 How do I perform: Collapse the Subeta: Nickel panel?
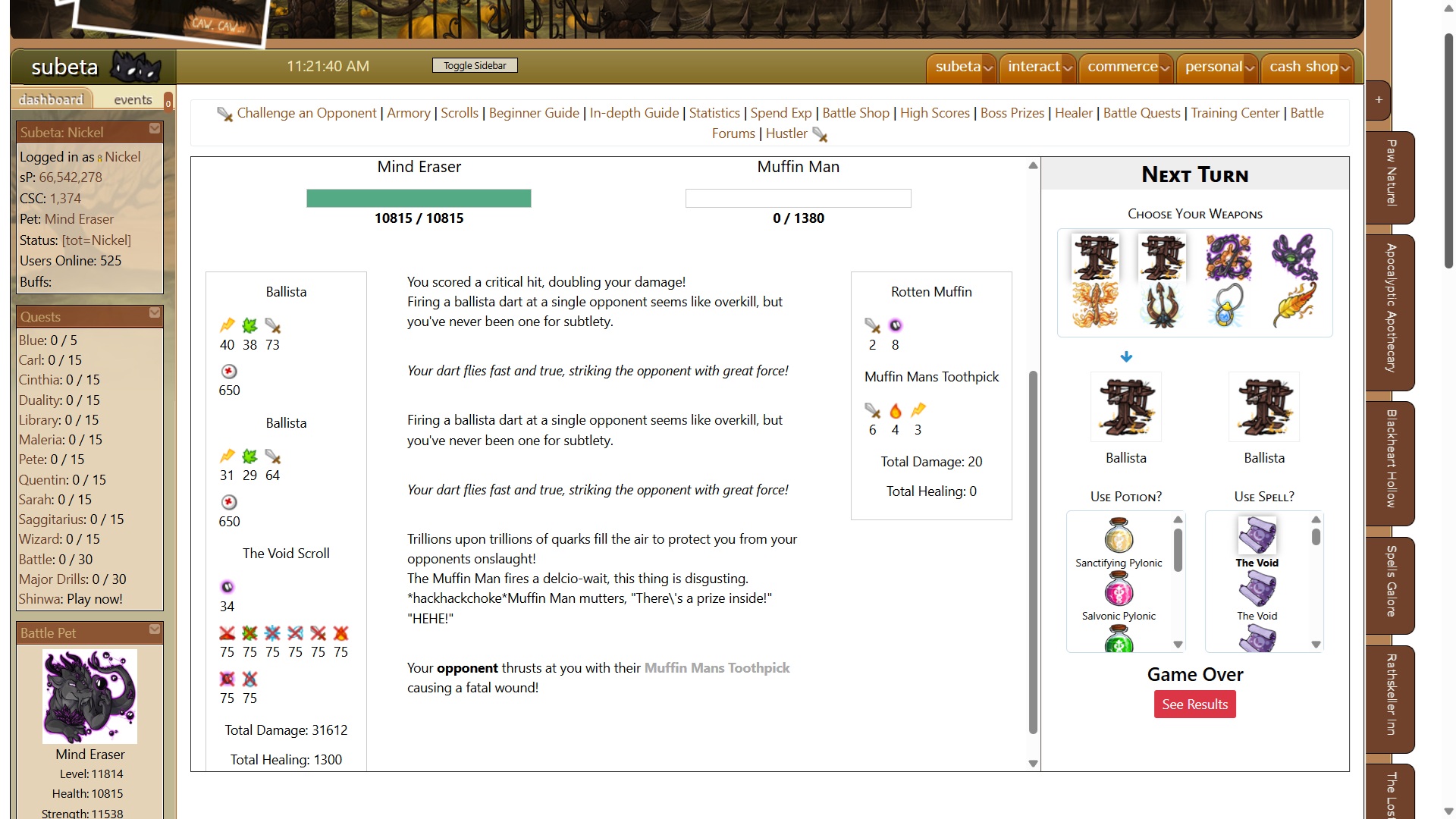pyautogui.click(x=155, y=129)
